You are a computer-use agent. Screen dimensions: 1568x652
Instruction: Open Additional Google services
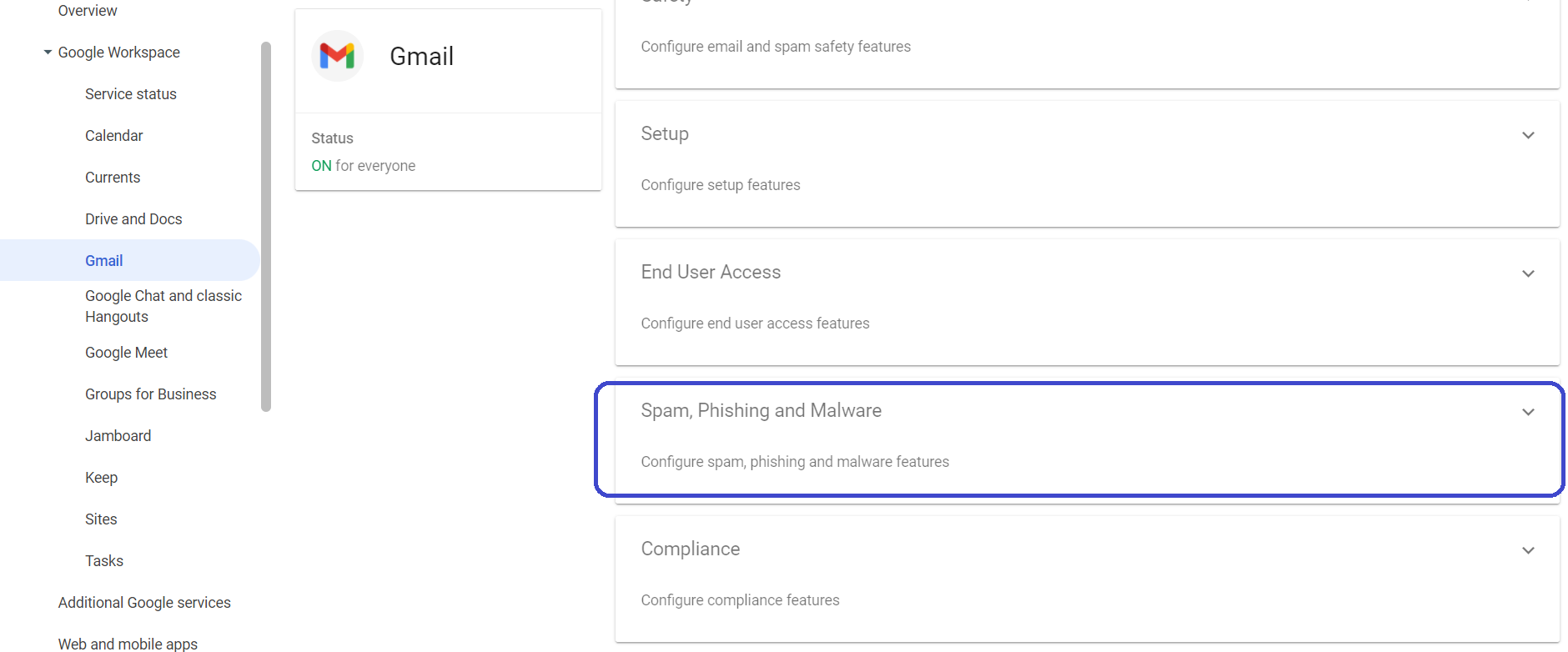coord(144,603)
